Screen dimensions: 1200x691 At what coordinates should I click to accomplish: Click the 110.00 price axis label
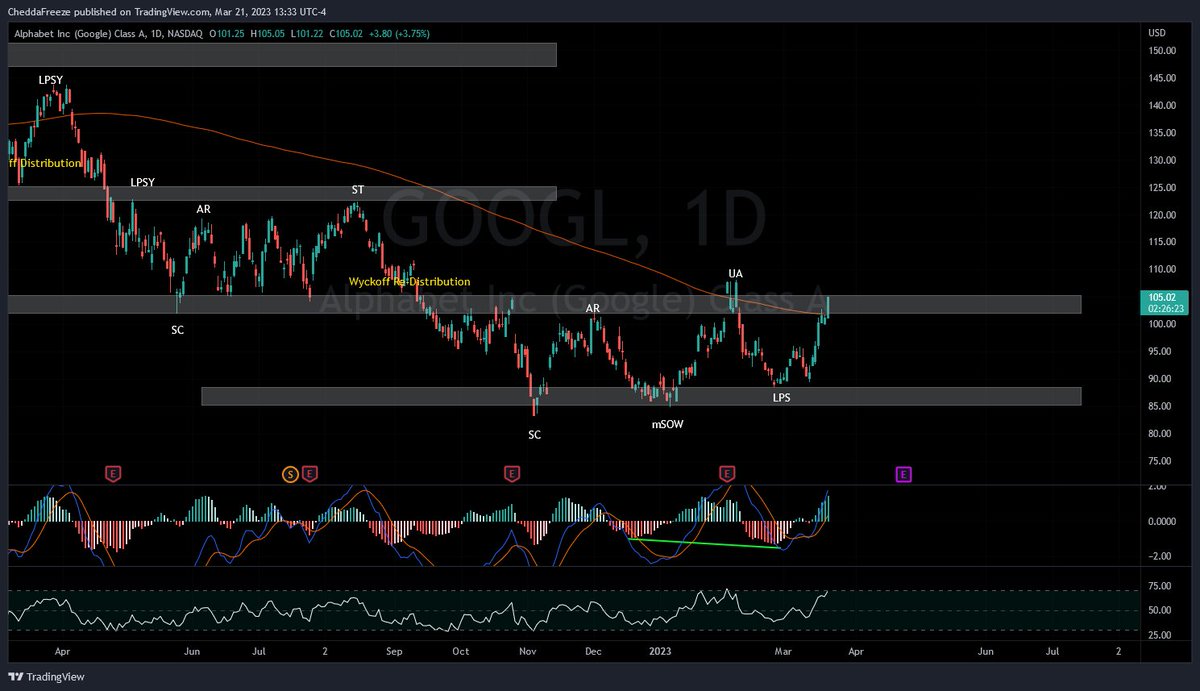coord(1163,270)
